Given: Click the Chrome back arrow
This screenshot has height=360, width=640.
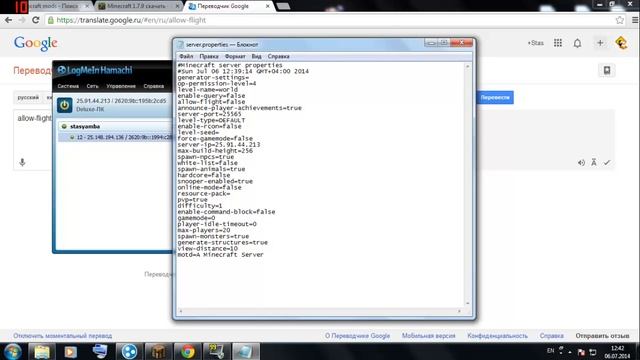Looking at the screenshot, I should tap(8, 20).
